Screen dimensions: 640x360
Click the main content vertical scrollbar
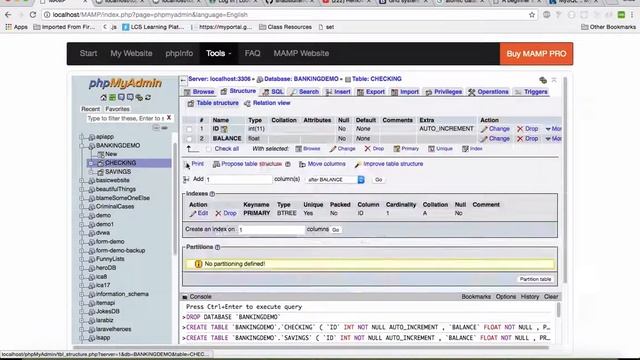click(565, 180)
